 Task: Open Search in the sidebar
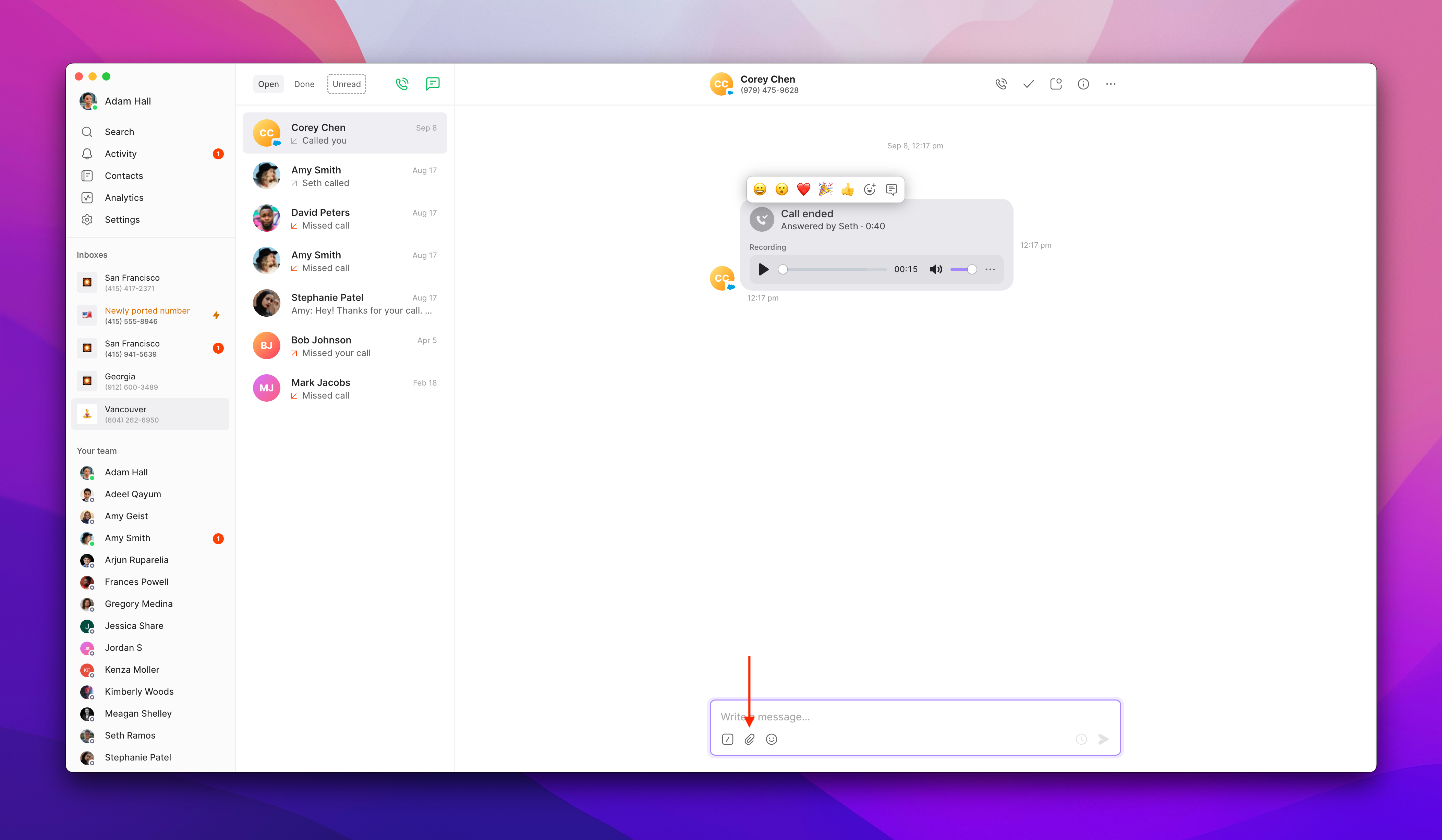pos(150,132)
